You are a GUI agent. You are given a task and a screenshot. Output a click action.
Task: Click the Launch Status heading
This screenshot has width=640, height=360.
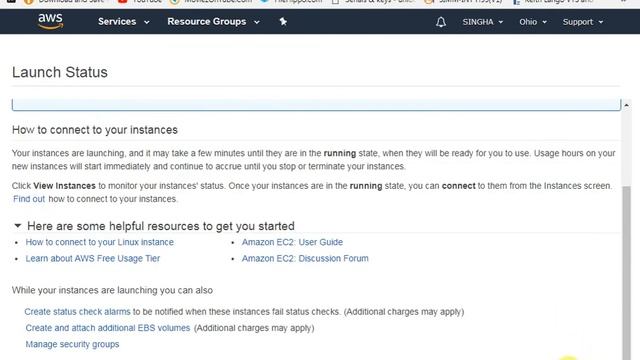tap(60, 72)
